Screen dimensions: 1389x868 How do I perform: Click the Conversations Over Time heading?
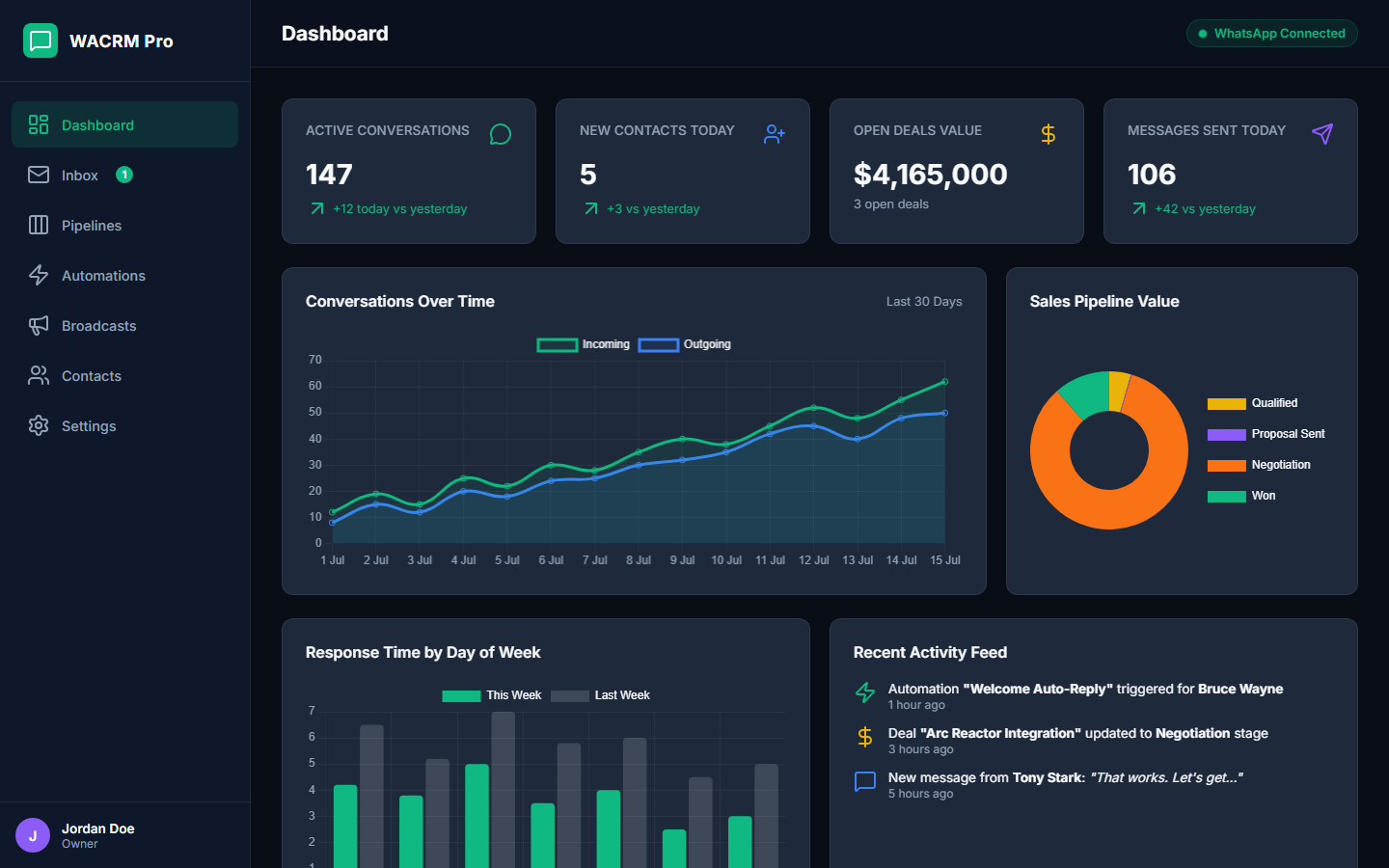click(x=400, y=301)
